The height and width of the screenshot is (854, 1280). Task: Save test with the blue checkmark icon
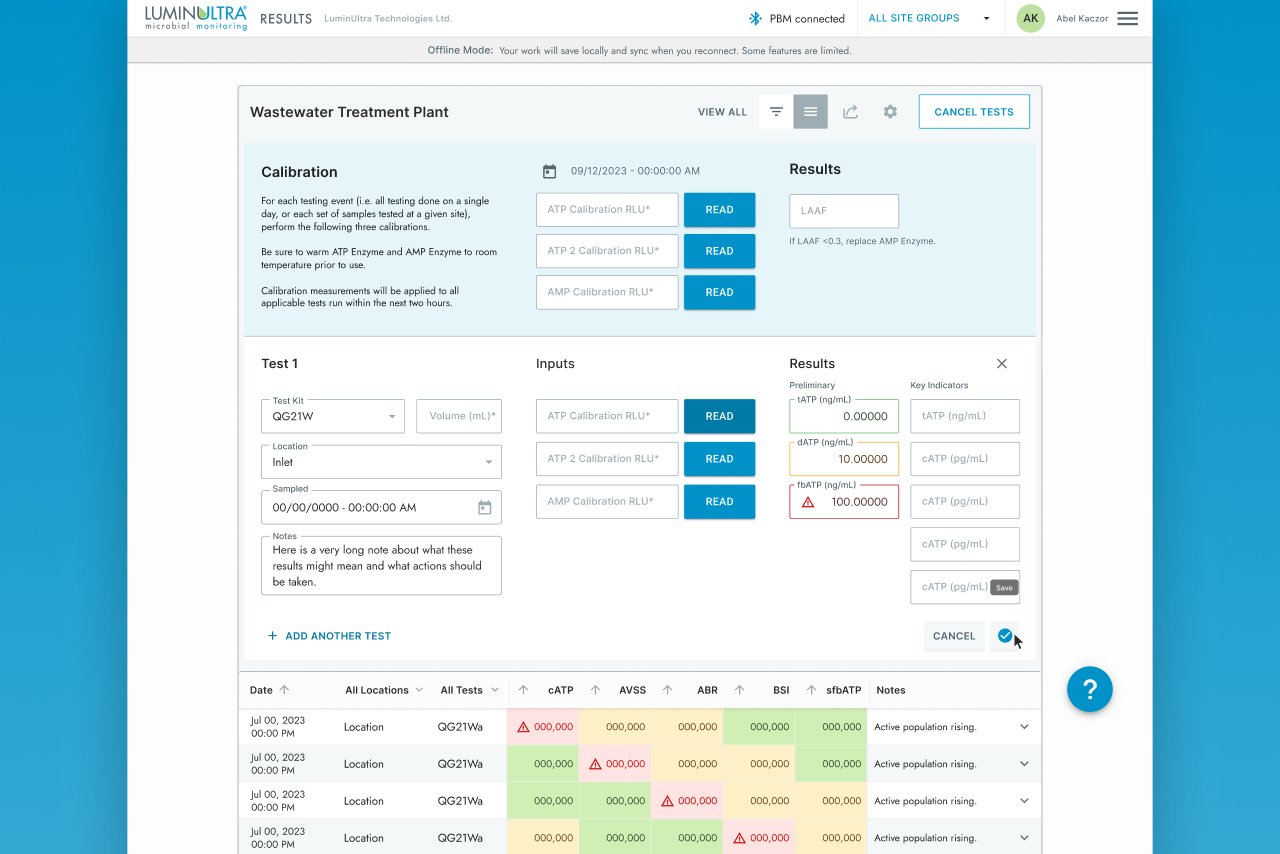point(1005,636)
